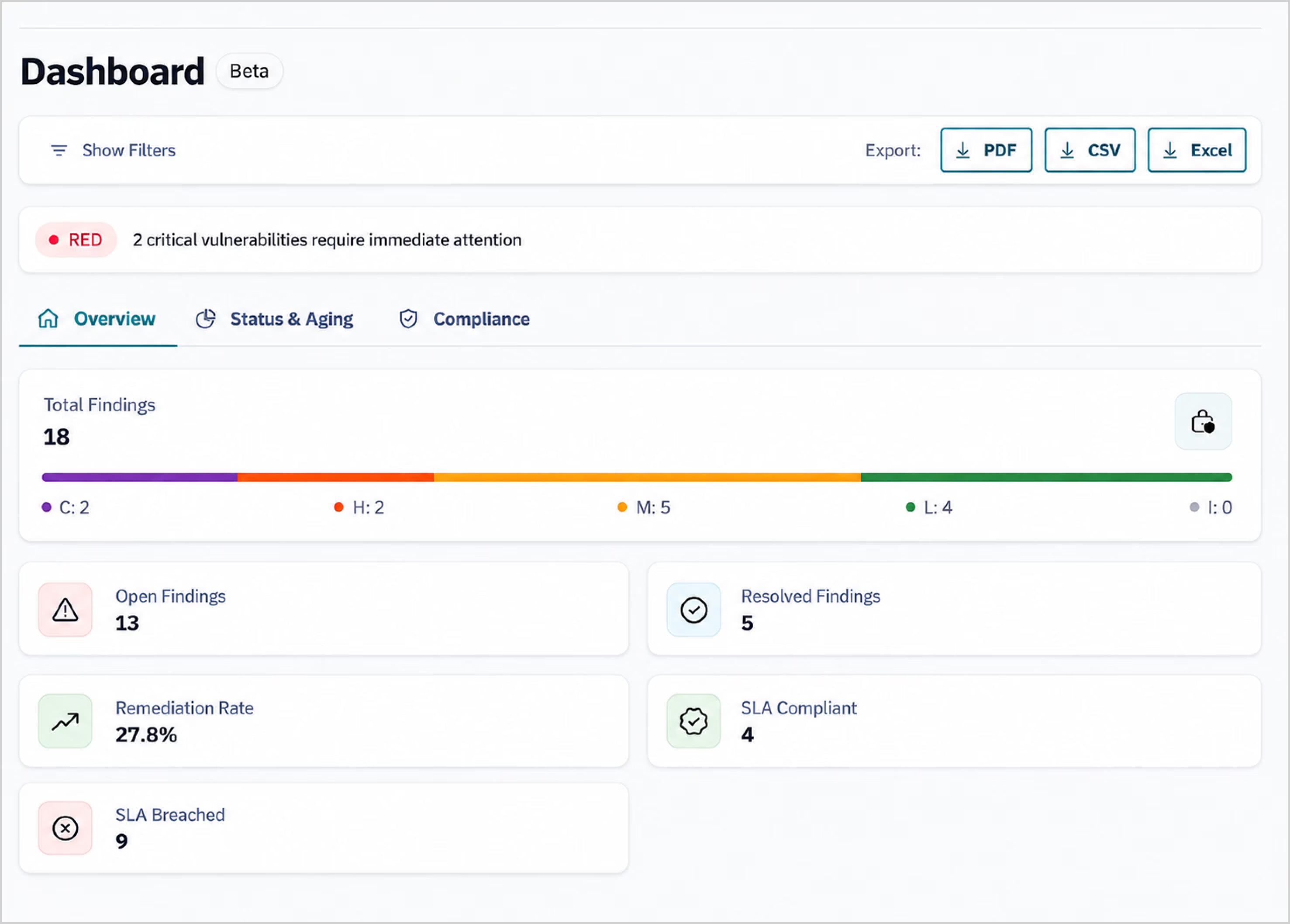Click the Total Findings value 18

click(56, 437)
